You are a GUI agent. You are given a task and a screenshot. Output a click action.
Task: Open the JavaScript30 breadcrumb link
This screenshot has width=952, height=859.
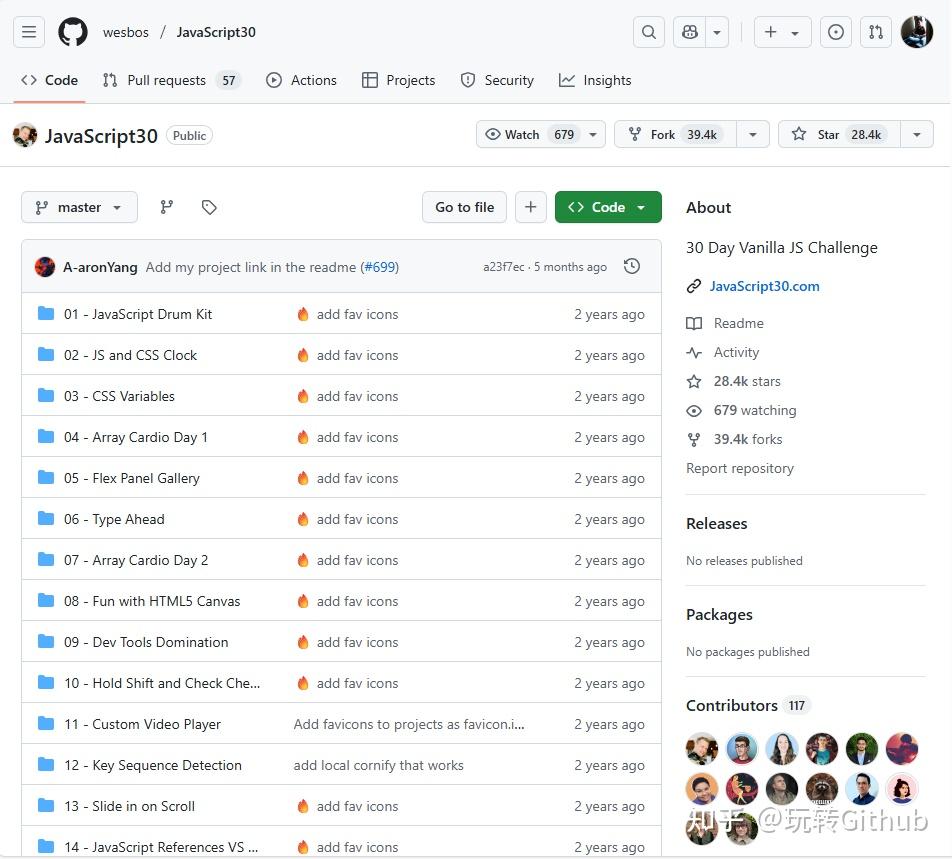[x=216, y=32]
